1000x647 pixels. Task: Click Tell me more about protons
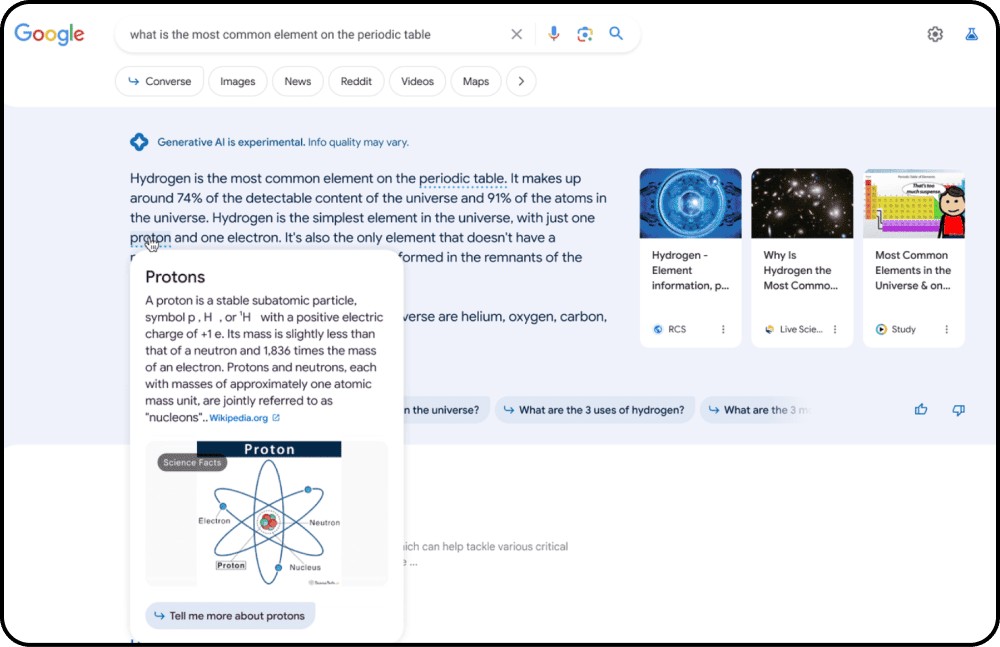pos(230,616)
